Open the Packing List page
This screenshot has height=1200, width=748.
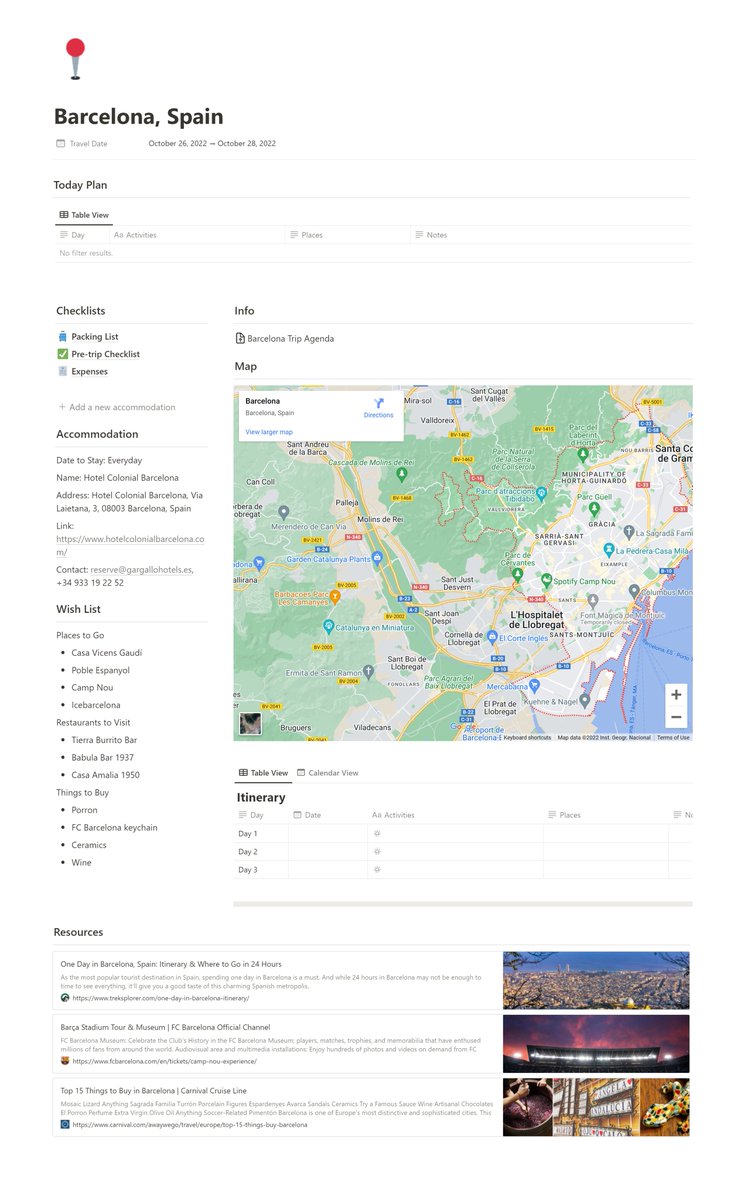95,337
